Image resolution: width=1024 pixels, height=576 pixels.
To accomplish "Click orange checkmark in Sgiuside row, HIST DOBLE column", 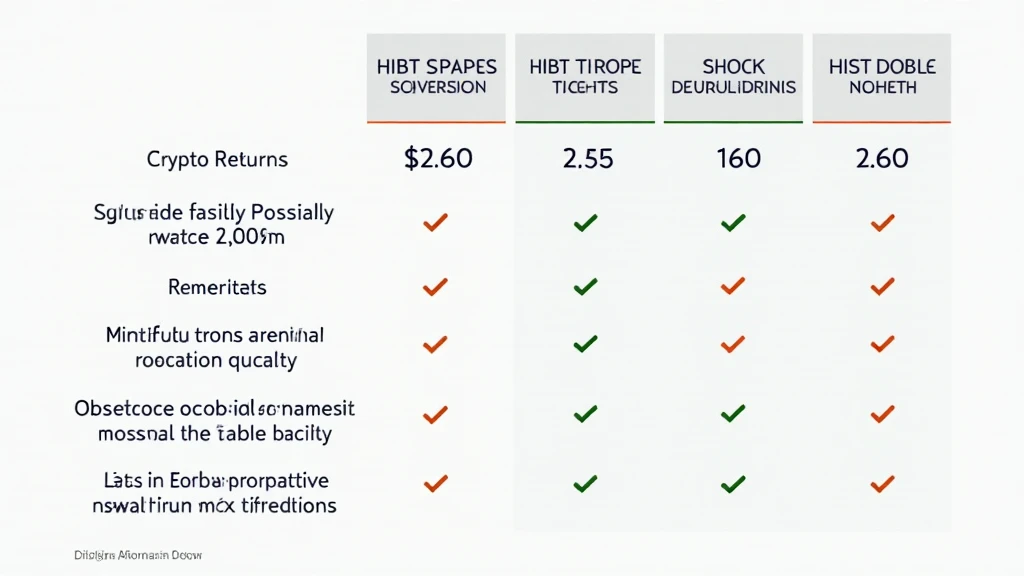I will click(882, 223).
